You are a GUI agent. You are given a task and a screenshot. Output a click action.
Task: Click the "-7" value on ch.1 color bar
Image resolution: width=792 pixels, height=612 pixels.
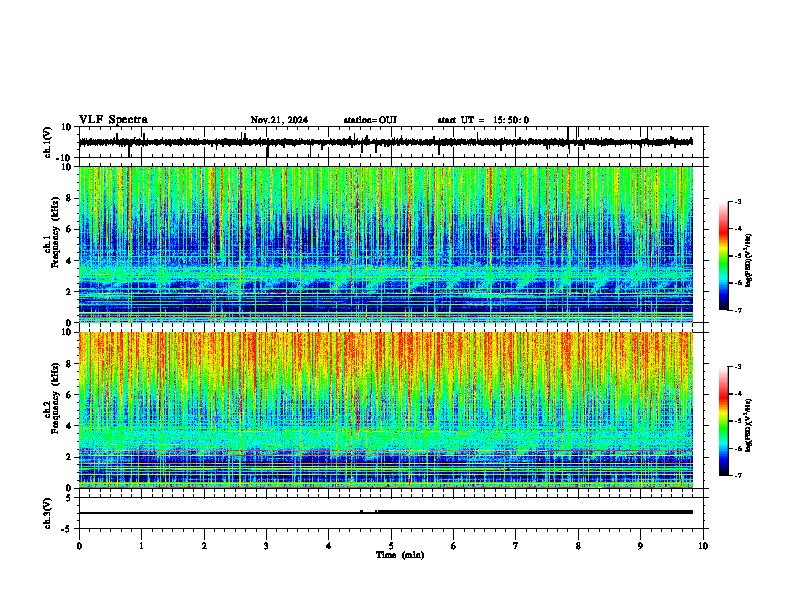coord(738,310)
